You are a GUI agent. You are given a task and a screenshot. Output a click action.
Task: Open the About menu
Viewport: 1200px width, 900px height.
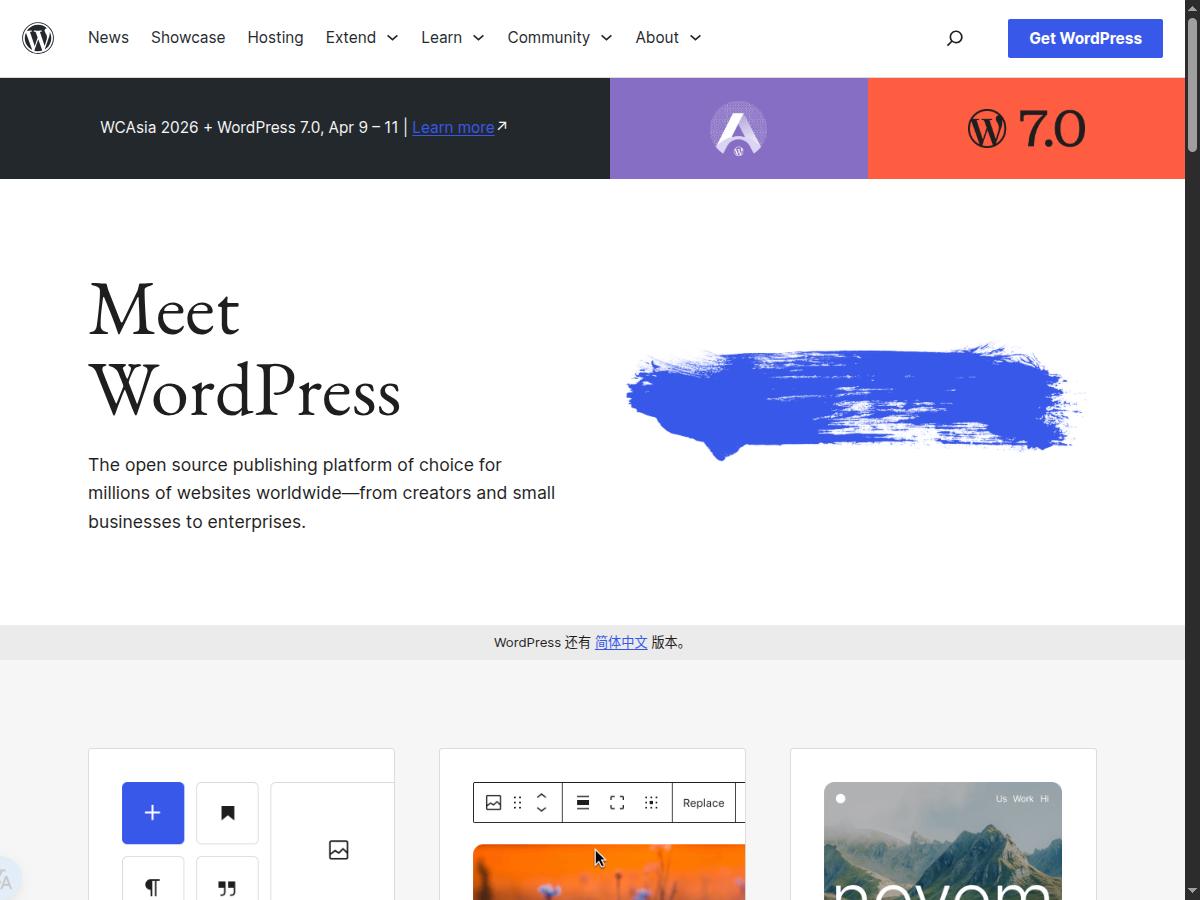[666, 37]
